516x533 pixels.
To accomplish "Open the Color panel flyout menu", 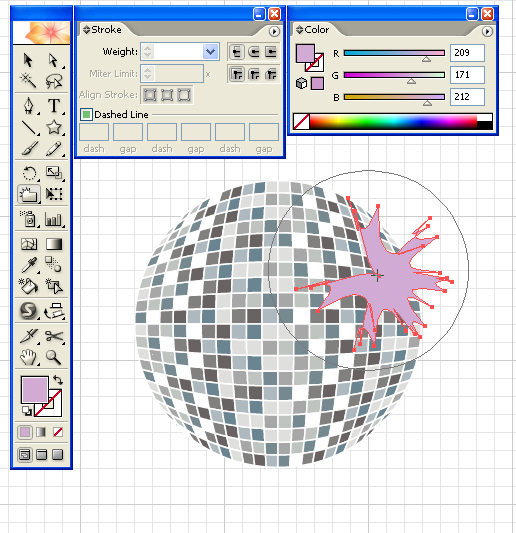I will click(x=487, y=31).
